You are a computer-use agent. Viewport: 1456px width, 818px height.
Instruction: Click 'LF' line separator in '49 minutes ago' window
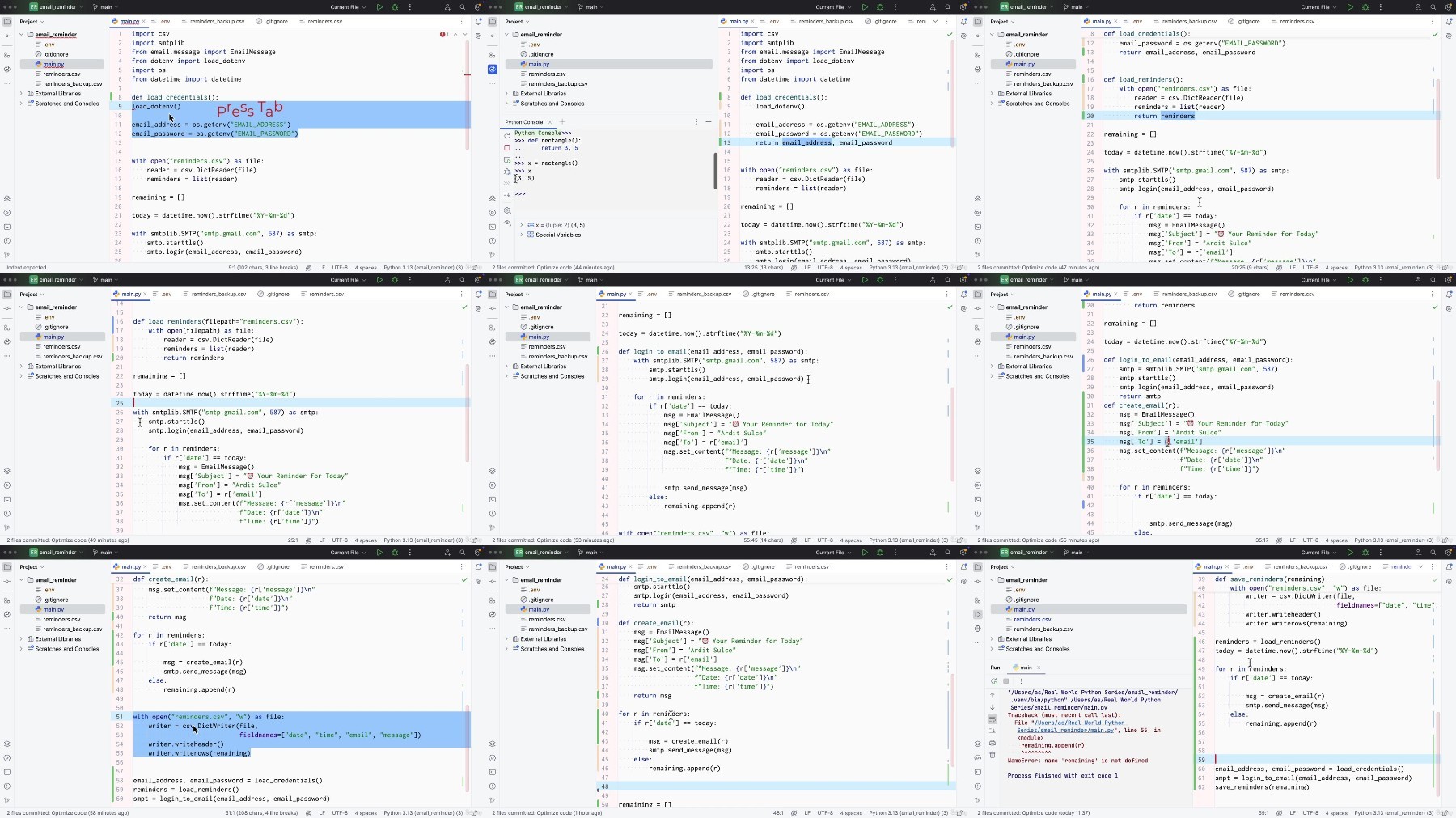click(322, 540)
